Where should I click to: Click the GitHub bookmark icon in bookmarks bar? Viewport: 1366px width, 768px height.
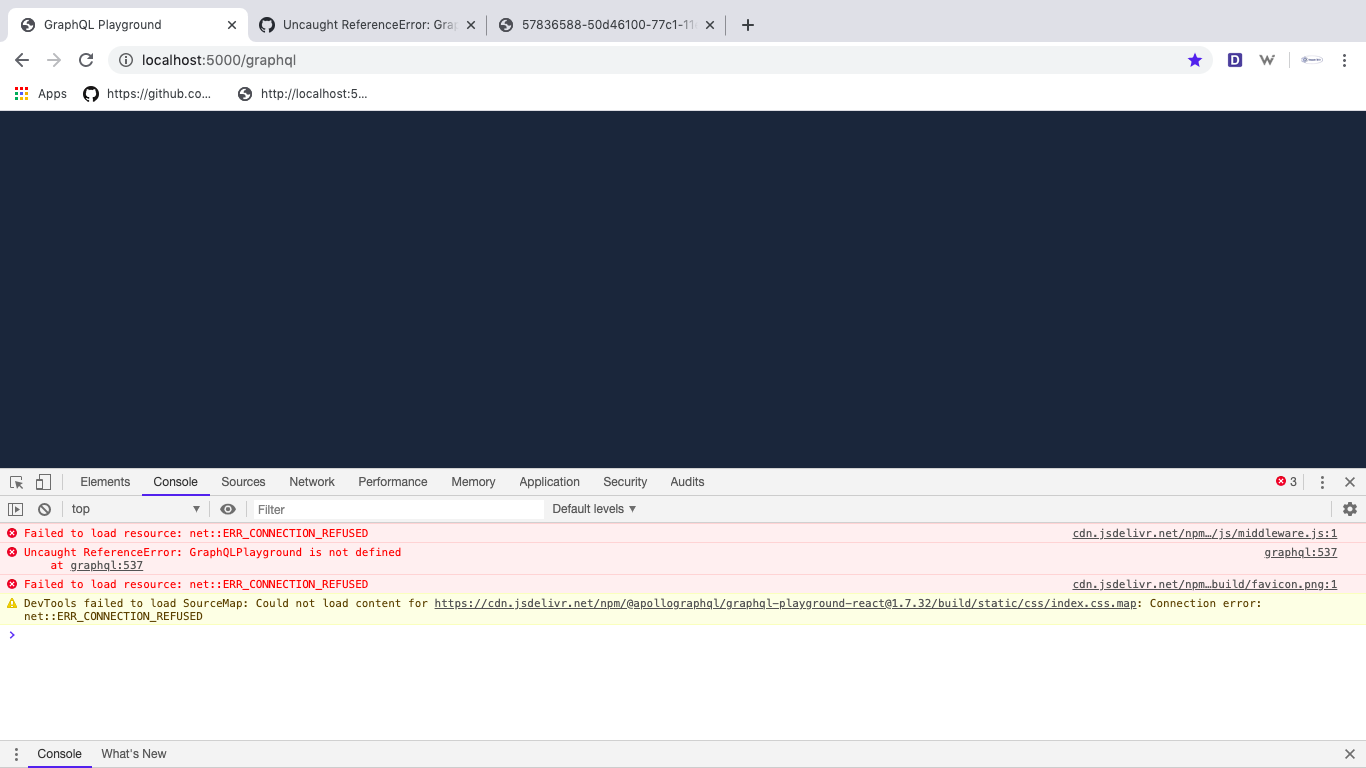click(91, 93)
